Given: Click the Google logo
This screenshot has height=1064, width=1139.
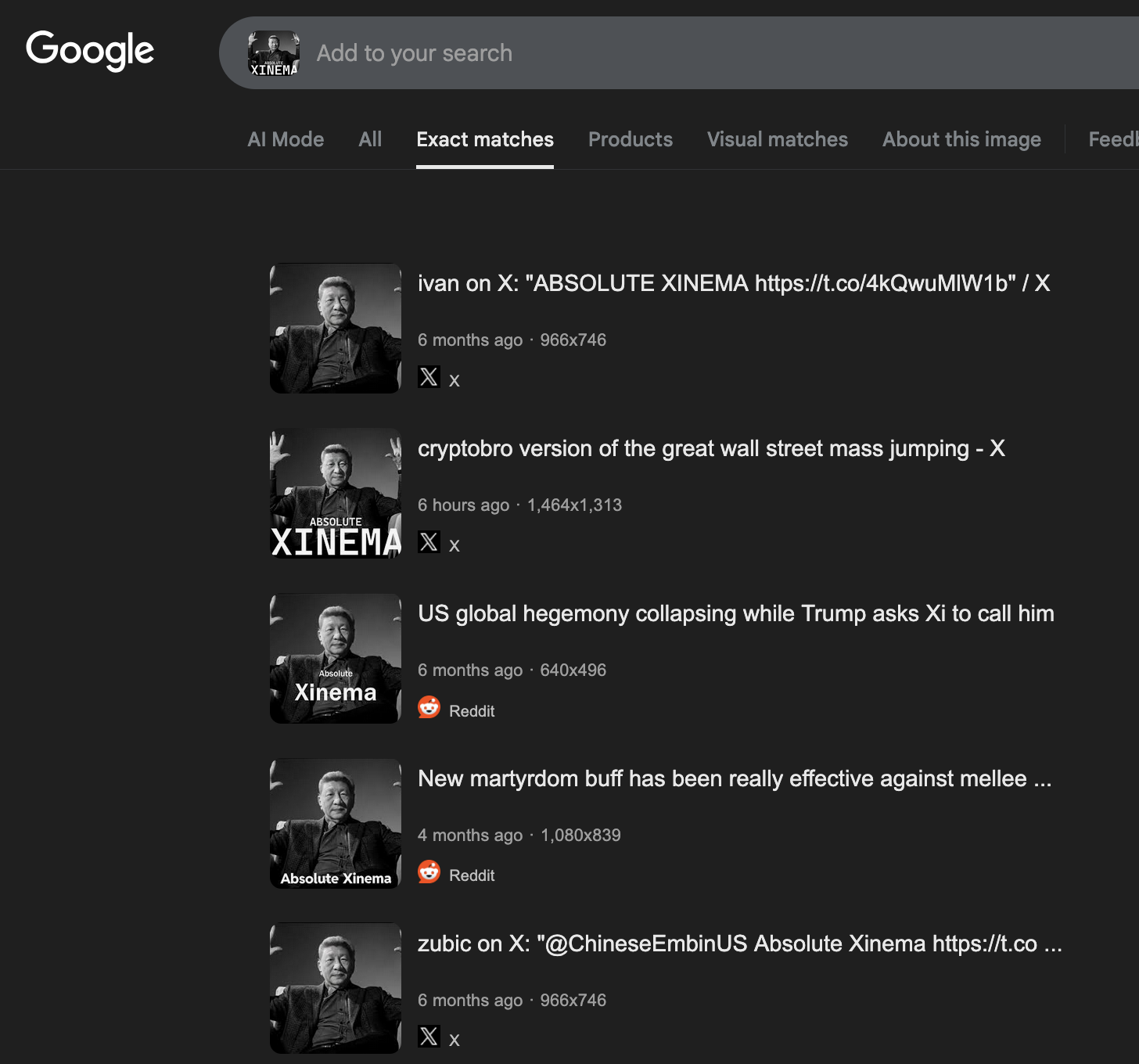Looking at the screenshot, I should coord(90,51).
